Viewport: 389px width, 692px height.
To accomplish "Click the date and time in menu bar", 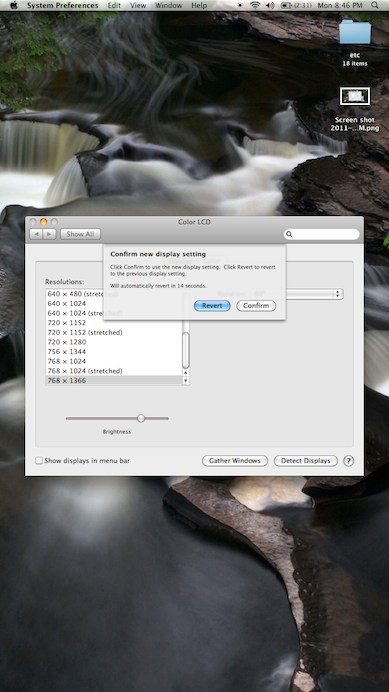I will 340,5.
